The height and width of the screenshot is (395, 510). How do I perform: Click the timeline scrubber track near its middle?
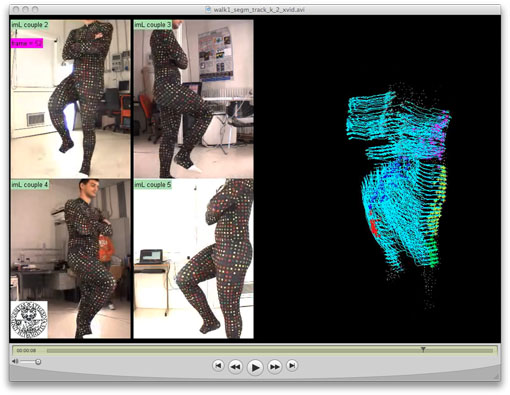coord(269,350)
